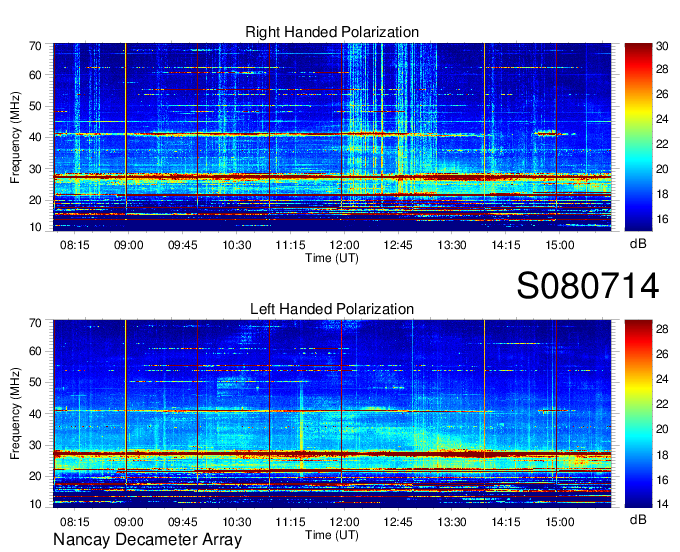Click the 12:00 tick on upper time axis
The height and width of the screenshot is (552, 680).
[x=344, y=245]
